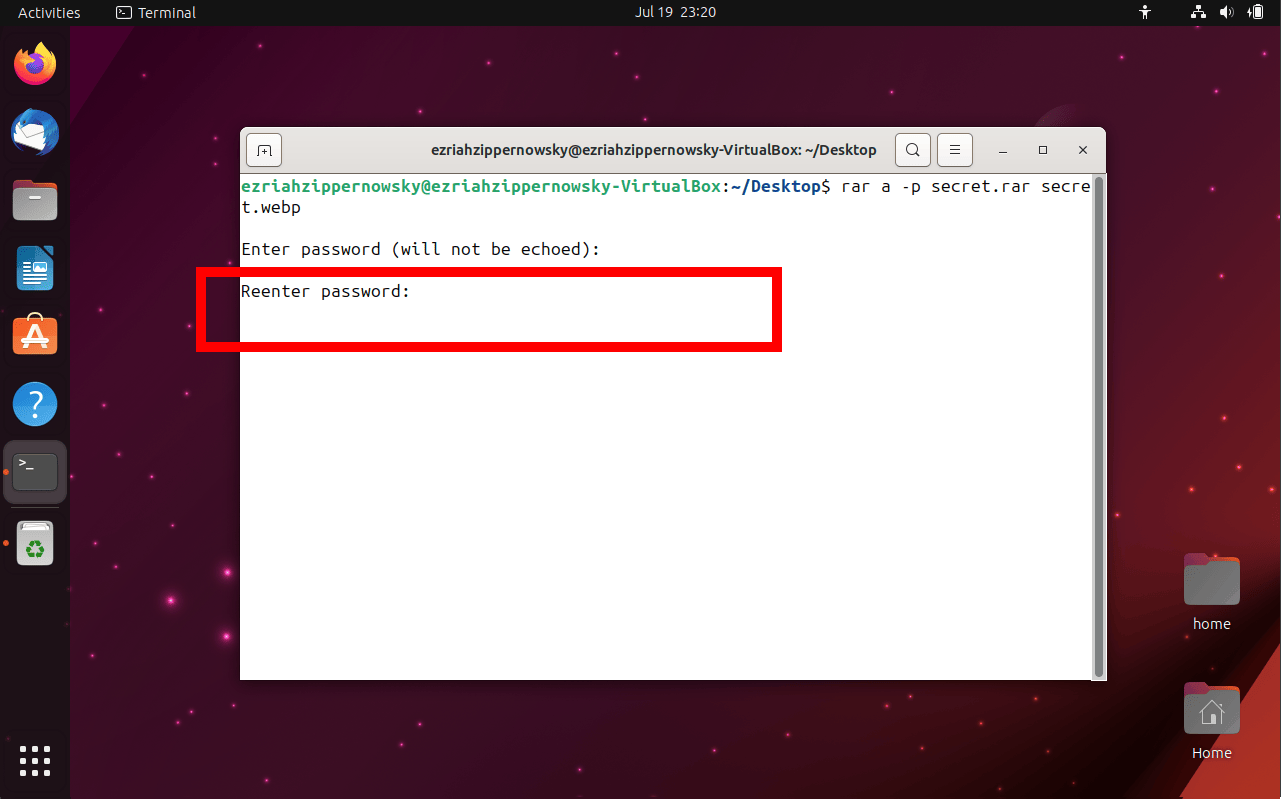Click the terminal window title text

tap(654, 150)
